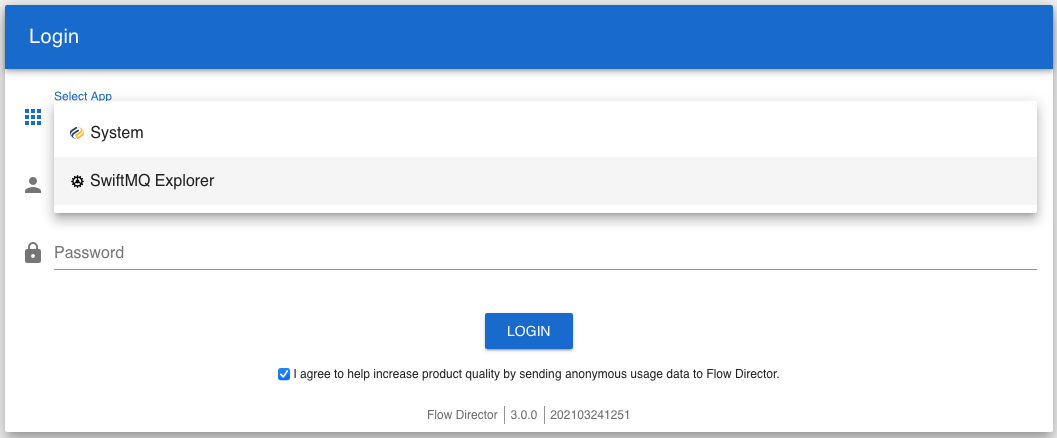Click the apps grid icon
This screenshot has height=438, width=1057.
pyautogui.click(x=33, y=117)
